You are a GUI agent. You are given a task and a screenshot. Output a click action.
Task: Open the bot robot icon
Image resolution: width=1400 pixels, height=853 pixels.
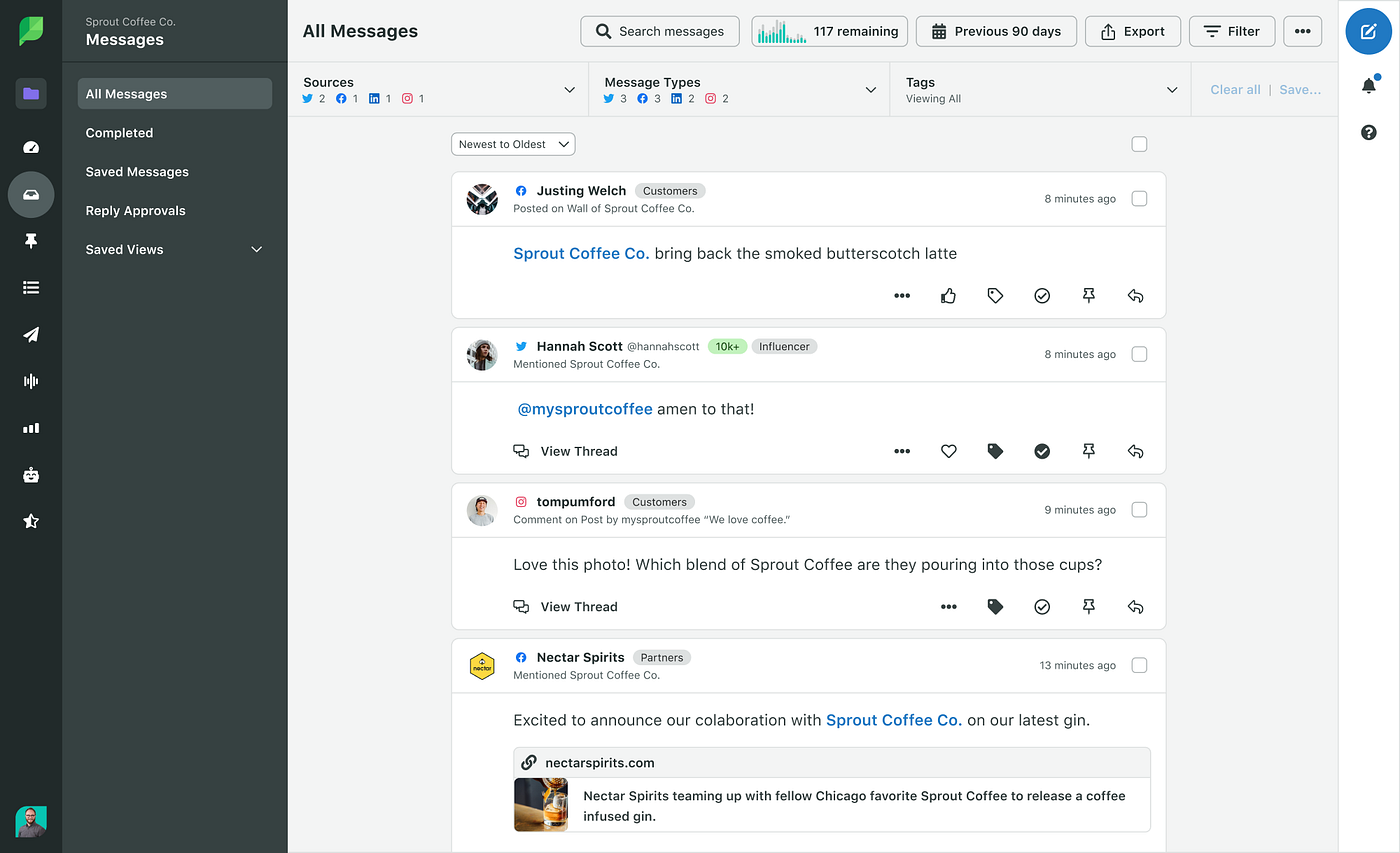pyautogui.click(x=31, y=475)
